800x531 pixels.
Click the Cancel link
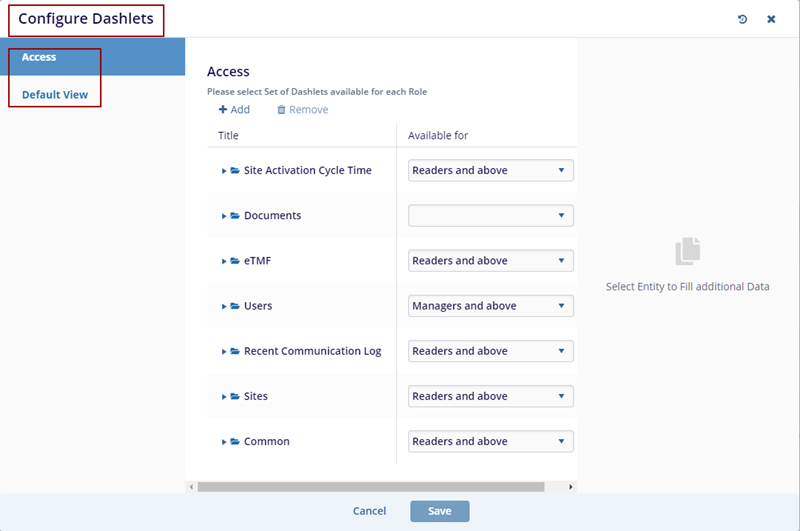(x=369, y=511)
